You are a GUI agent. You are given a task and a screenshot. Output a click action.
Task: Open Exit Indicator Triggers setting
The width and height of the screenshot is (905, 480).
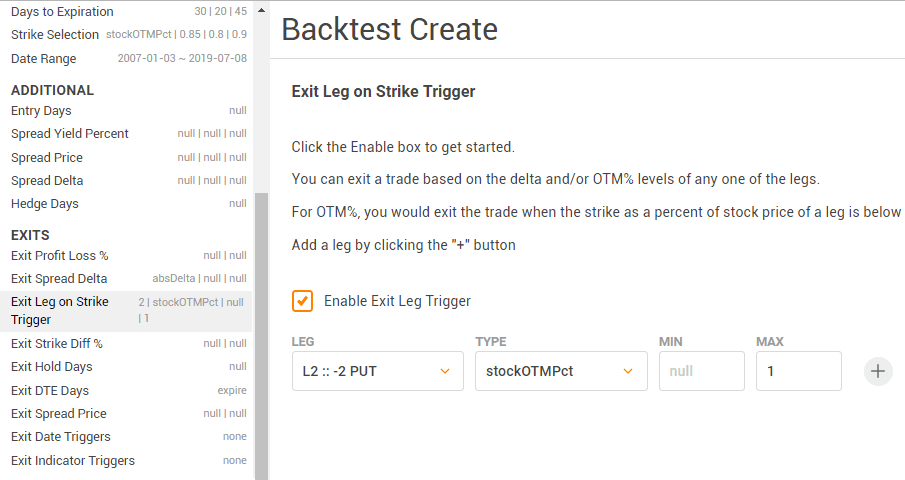(129, 460)
